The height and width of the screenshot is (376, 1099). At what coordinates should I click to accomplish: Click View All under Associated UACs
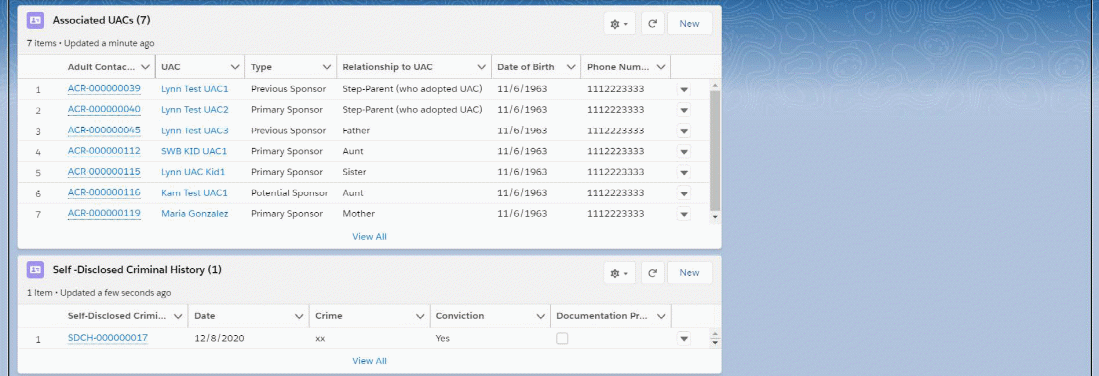(369, 236)
